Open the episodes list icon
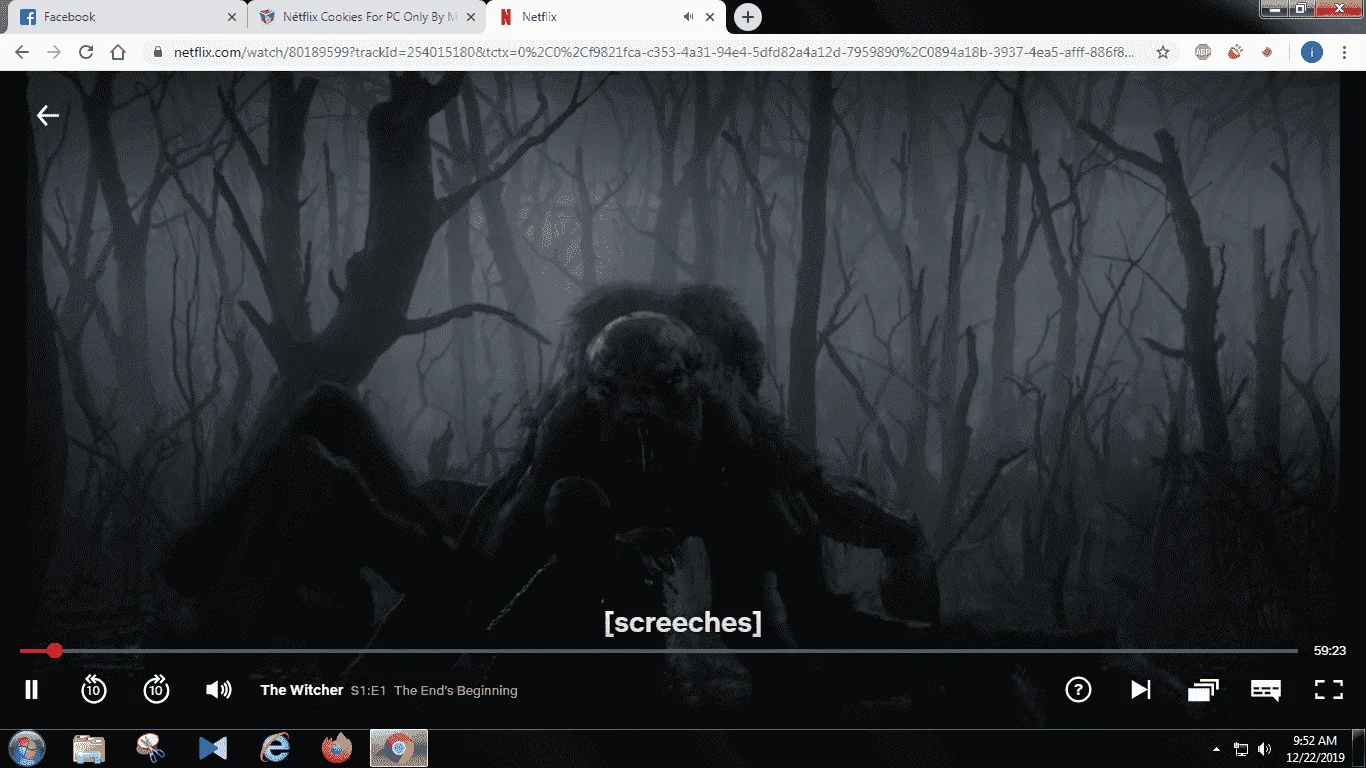The height and width of the screenshot is (768, 1366). 1203,689
